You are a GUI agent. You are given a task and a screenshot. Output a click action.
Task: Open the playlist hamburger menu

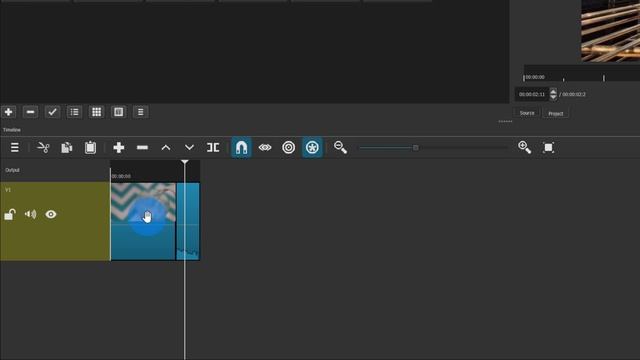(x=140, y=112)
